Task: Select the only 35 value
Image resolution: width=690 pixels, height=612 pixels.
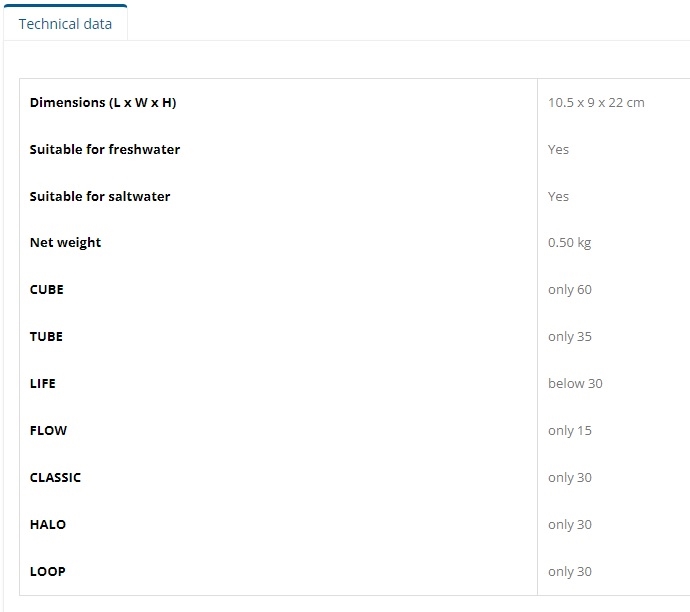Action: click(569, 337)
